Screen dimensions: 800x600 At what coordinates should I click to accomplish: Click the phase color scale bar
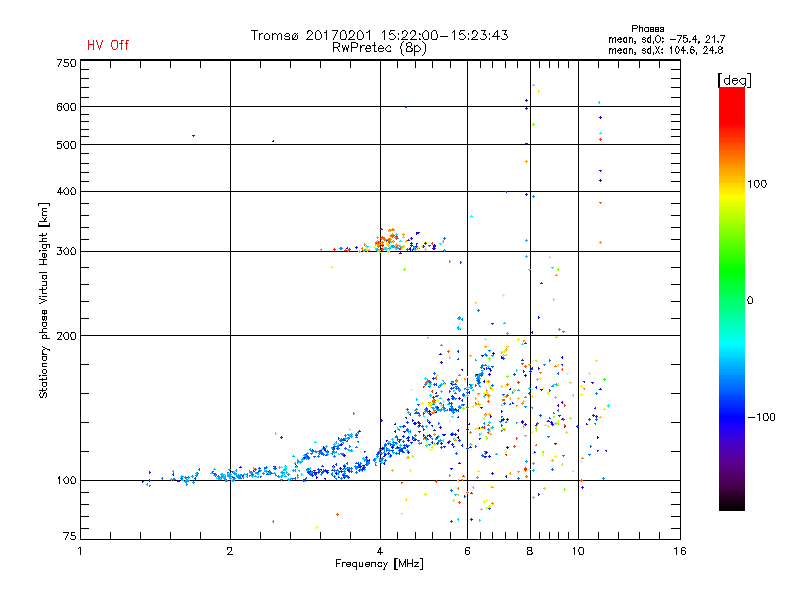(x=732, y=298)
